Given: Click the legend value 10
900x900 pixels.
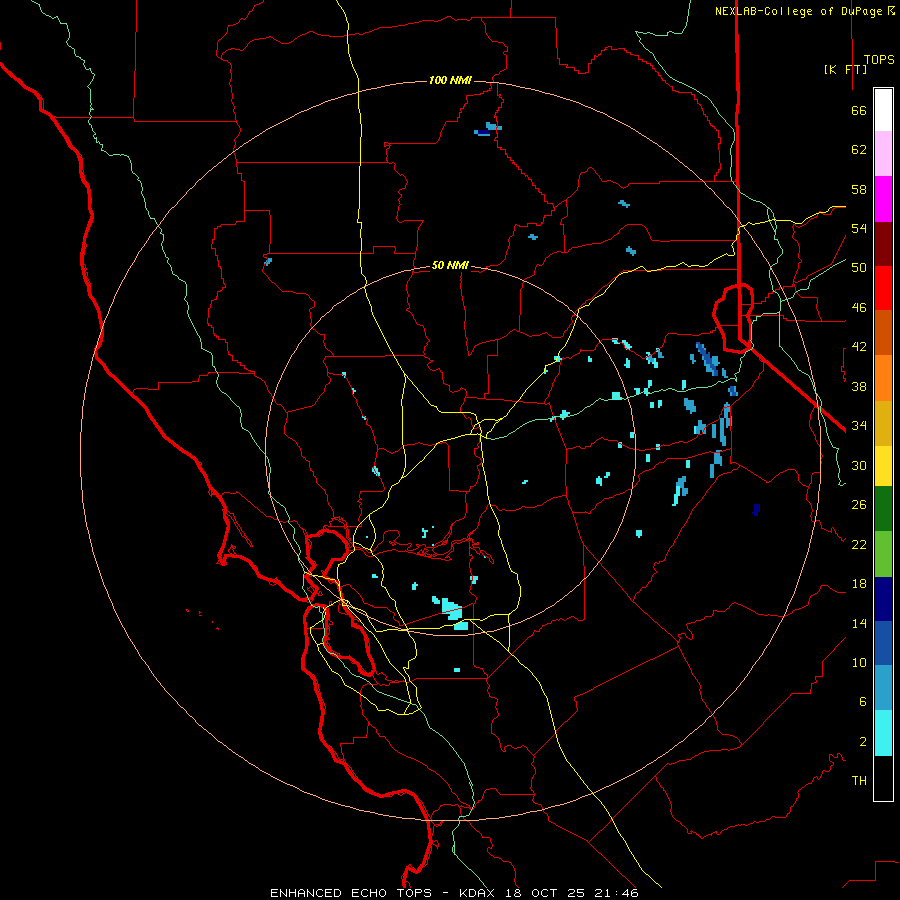Looking at the screenshot, I should pyautogui.click(x=859, y=662).
